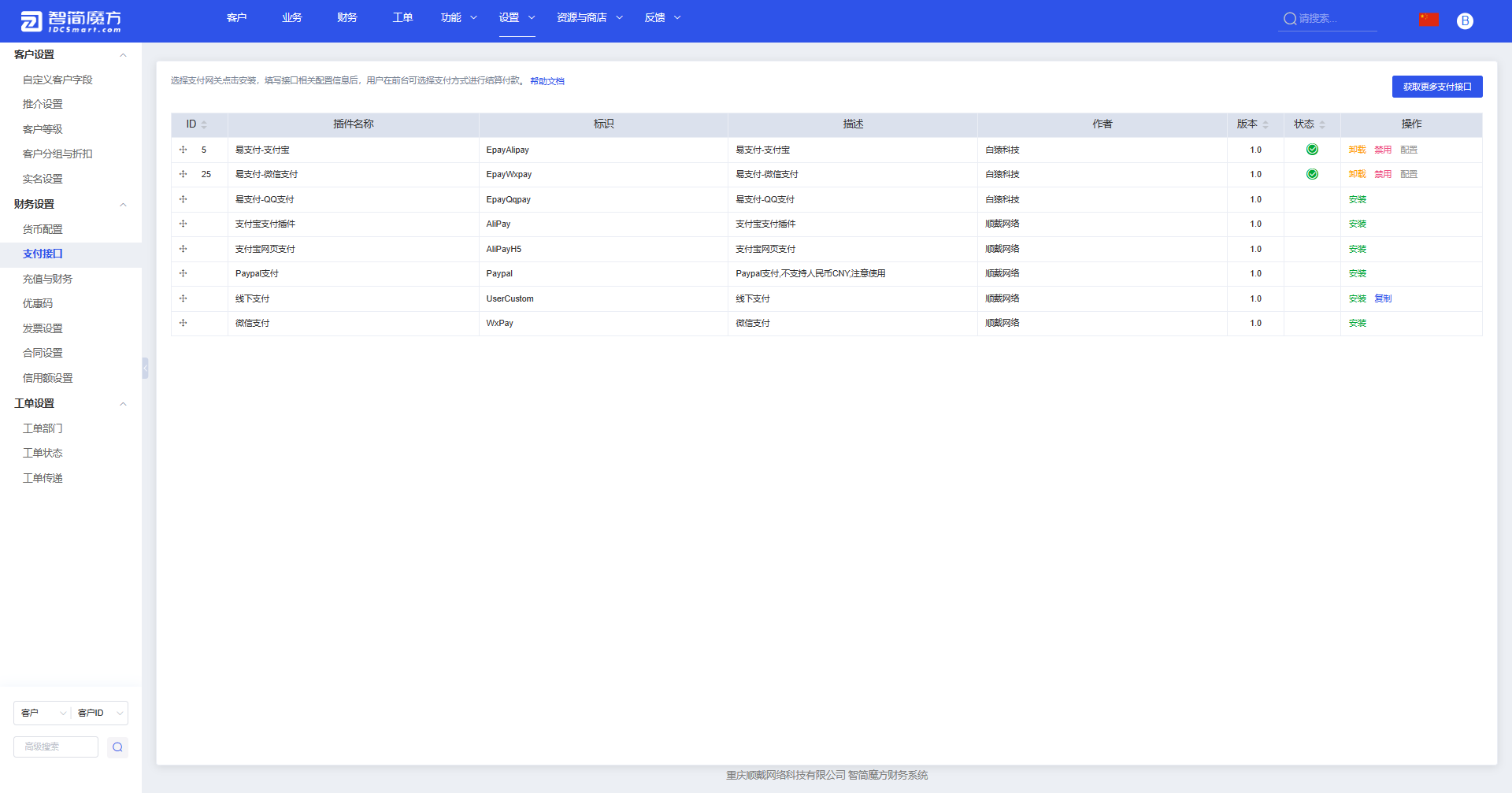1512x793 pixels.
Task: Open the 客户 top menu
Action: pos(236,17)
